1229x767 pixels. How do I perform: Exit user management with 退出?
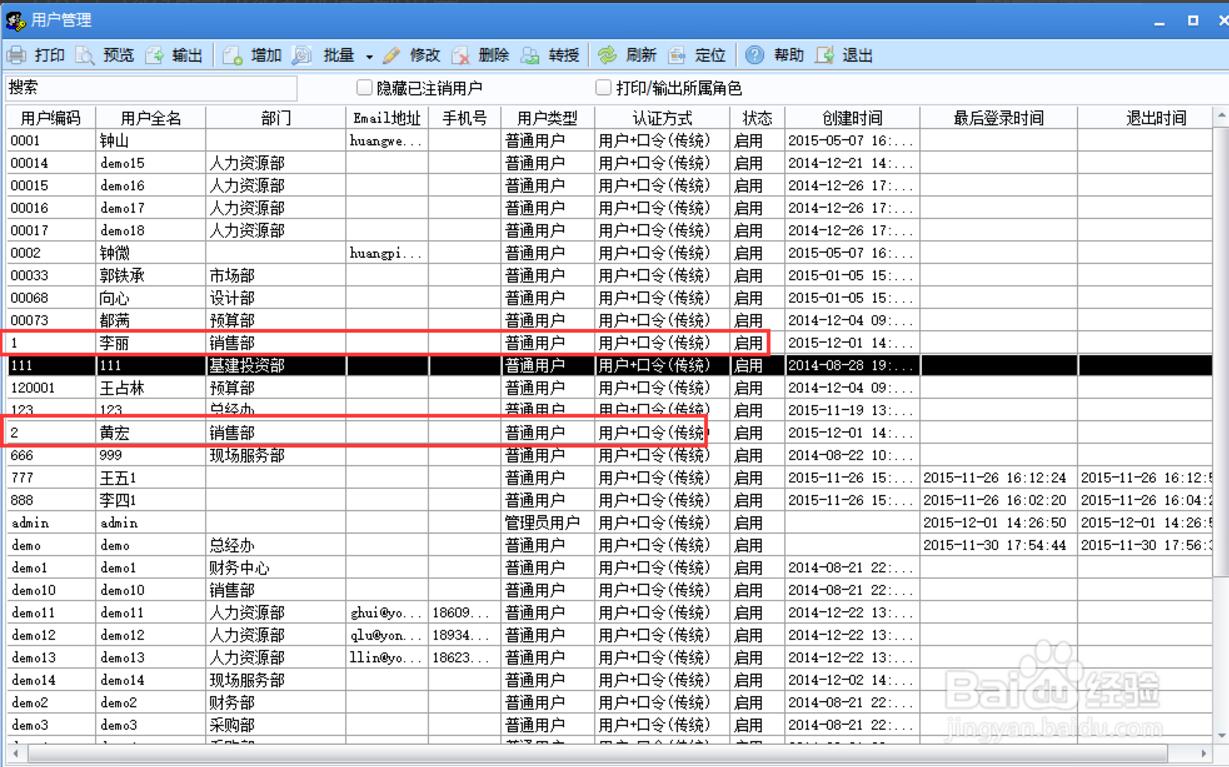click(x=825, y=55)
